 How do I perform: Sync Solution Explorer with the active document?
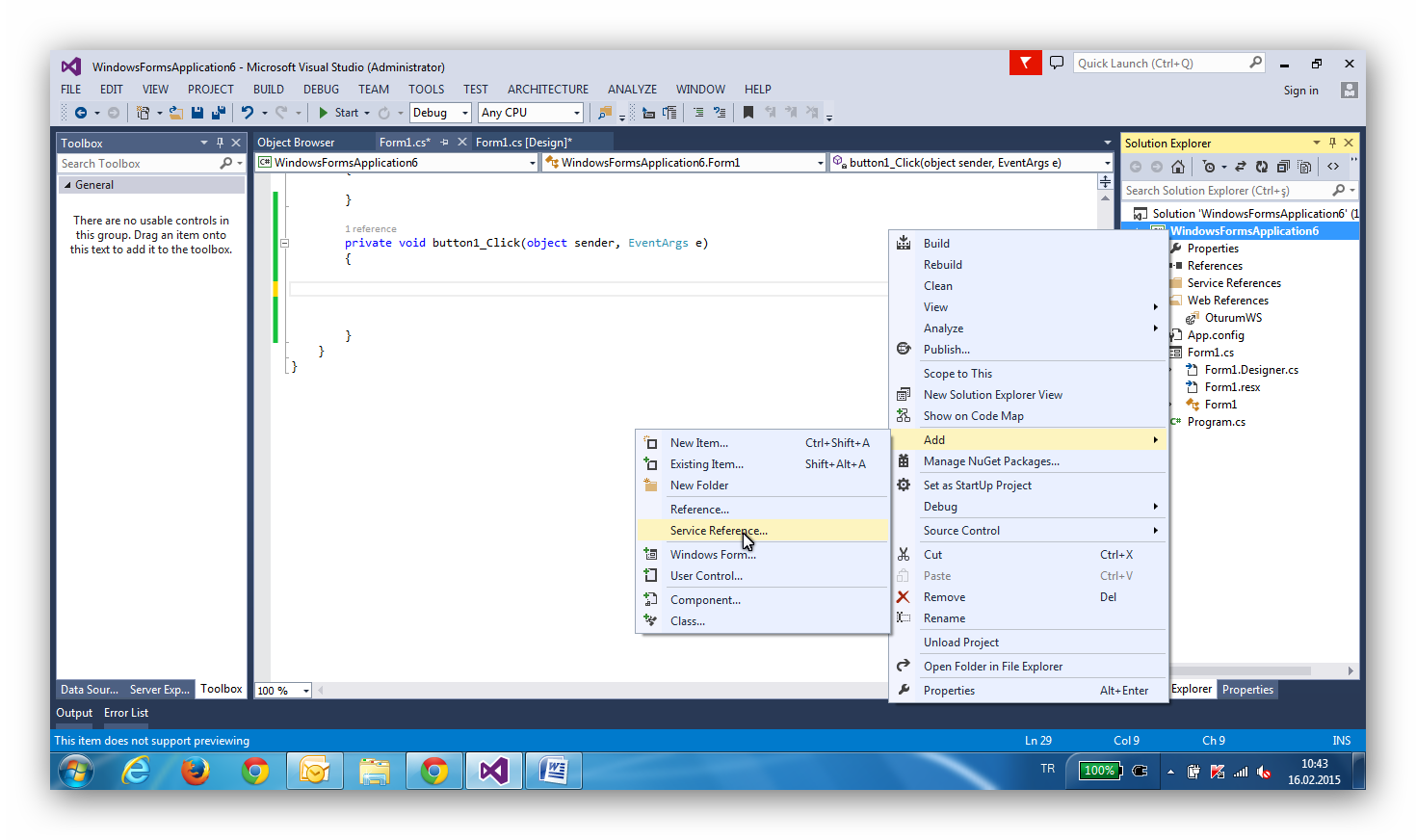pos(1241,166)
